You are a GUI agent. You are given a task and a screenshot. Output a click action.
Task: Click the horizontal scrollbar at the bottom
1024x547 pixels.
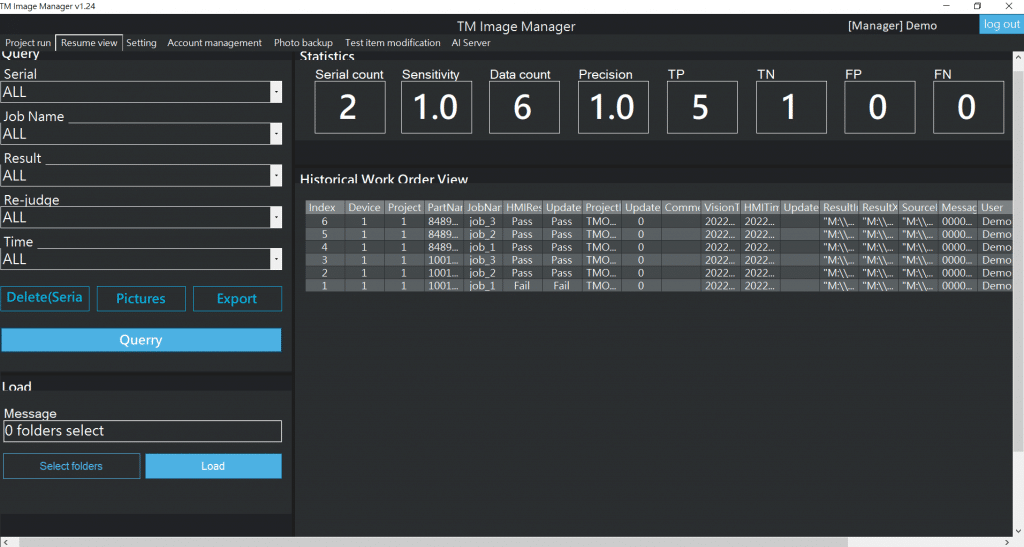pos(500,541)
